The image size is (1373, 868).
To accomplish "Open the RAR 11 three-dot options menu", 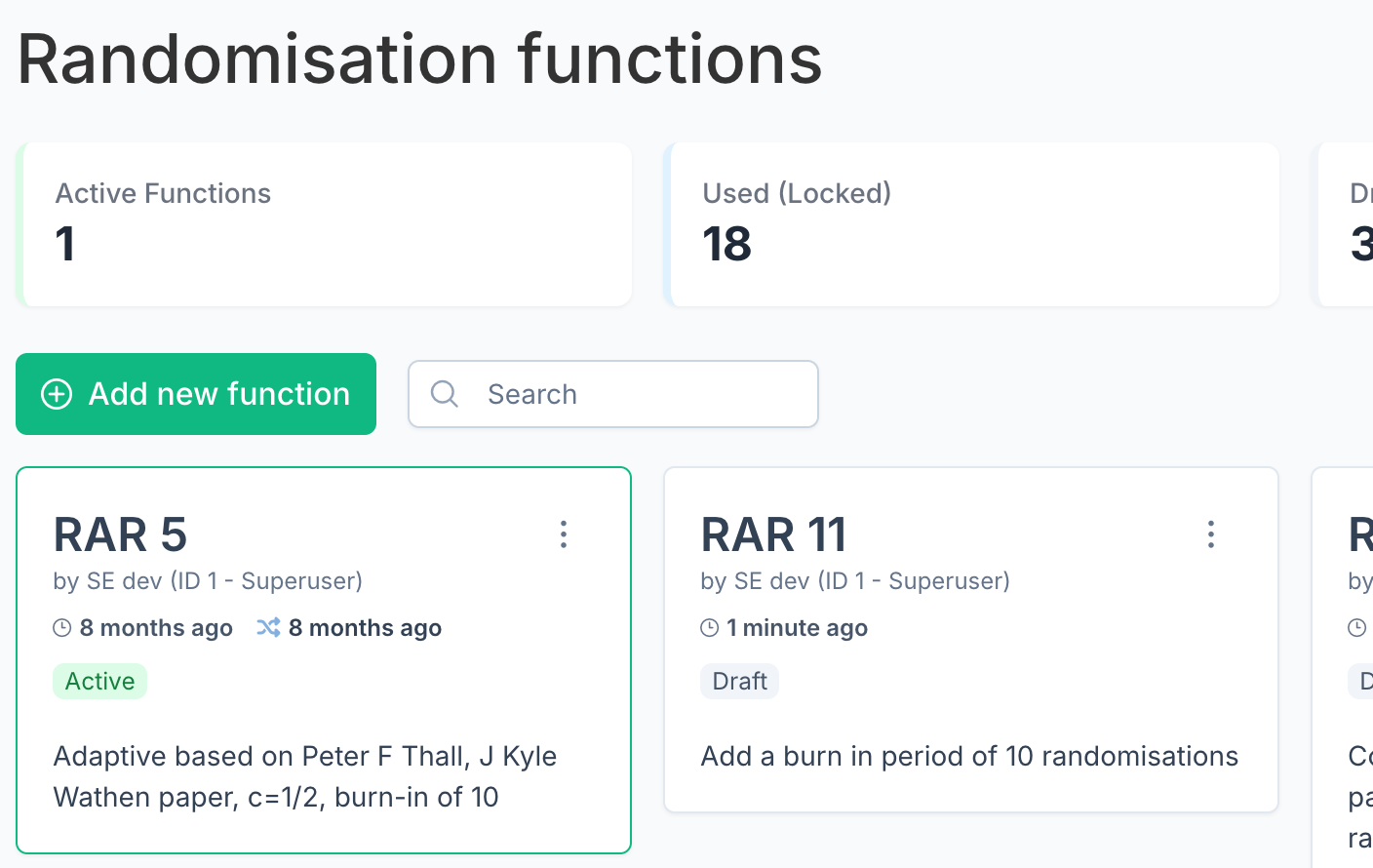I will [1211, 534].
